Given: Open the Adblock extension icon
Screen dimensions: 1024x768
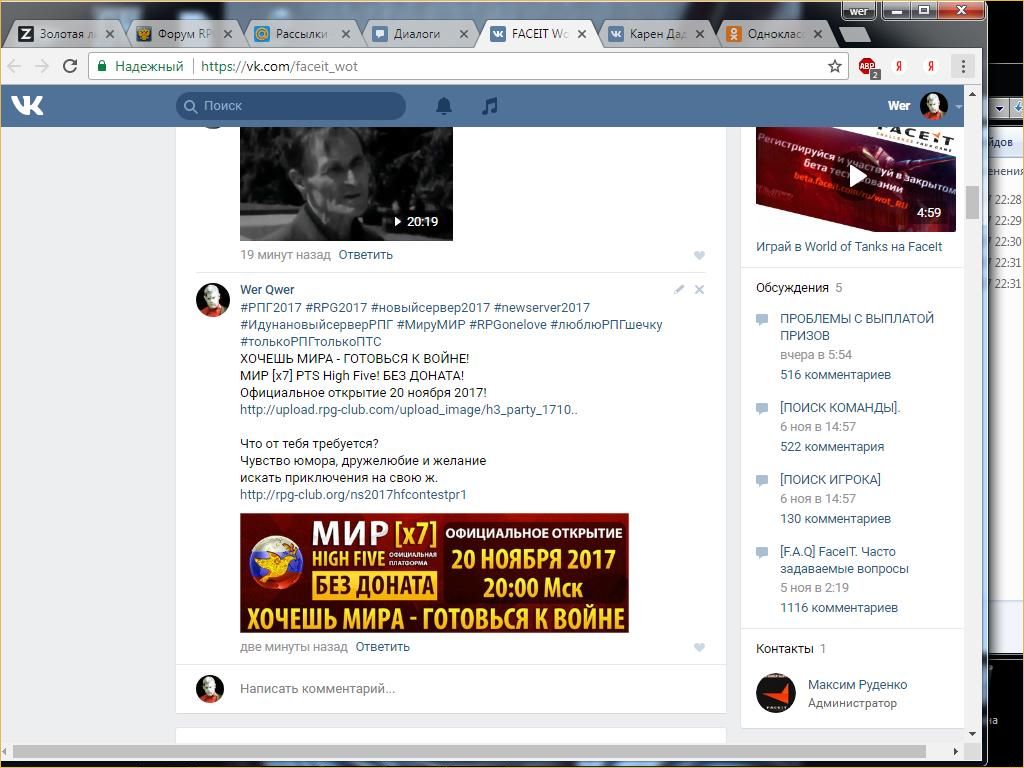Looking at the screenshot, I should click(x=868, y=66).
